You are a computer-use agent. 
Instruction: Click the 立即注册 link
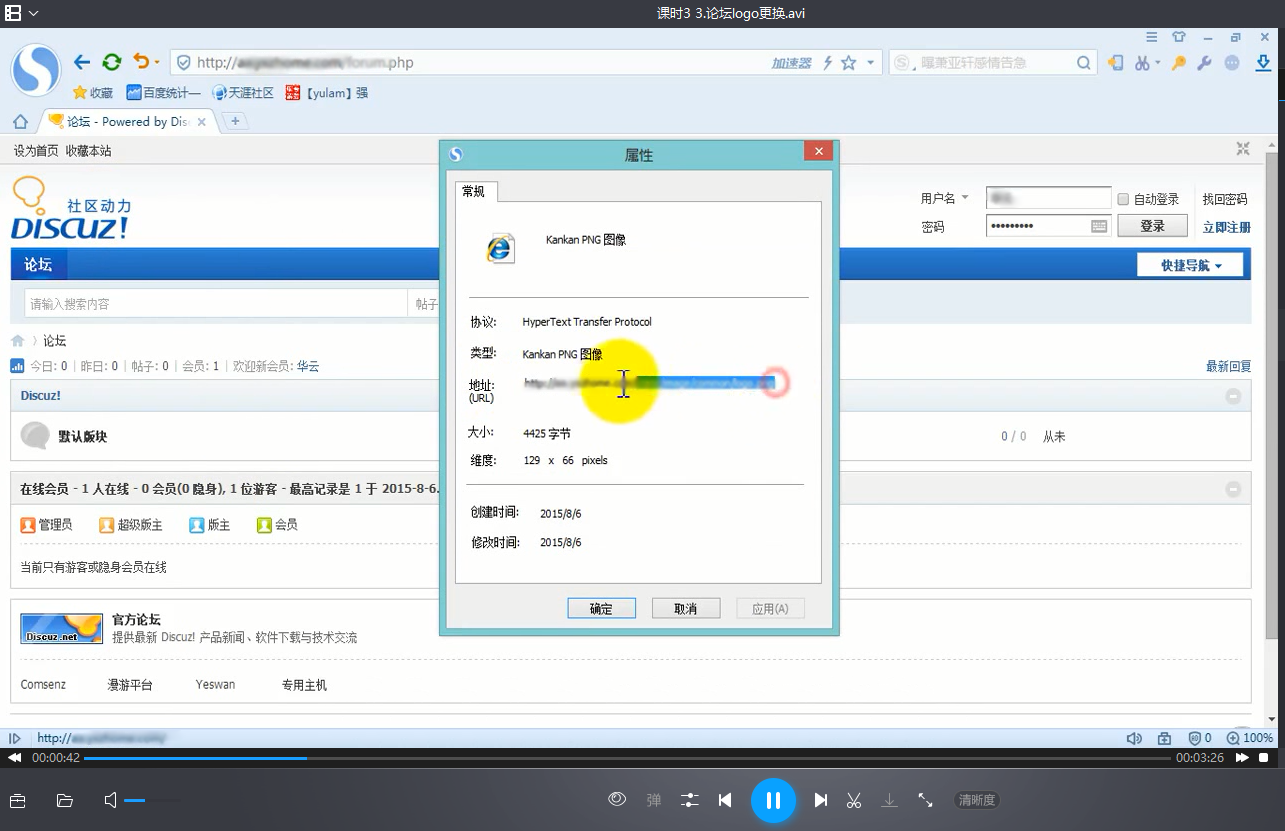[x=1226, y=227]
